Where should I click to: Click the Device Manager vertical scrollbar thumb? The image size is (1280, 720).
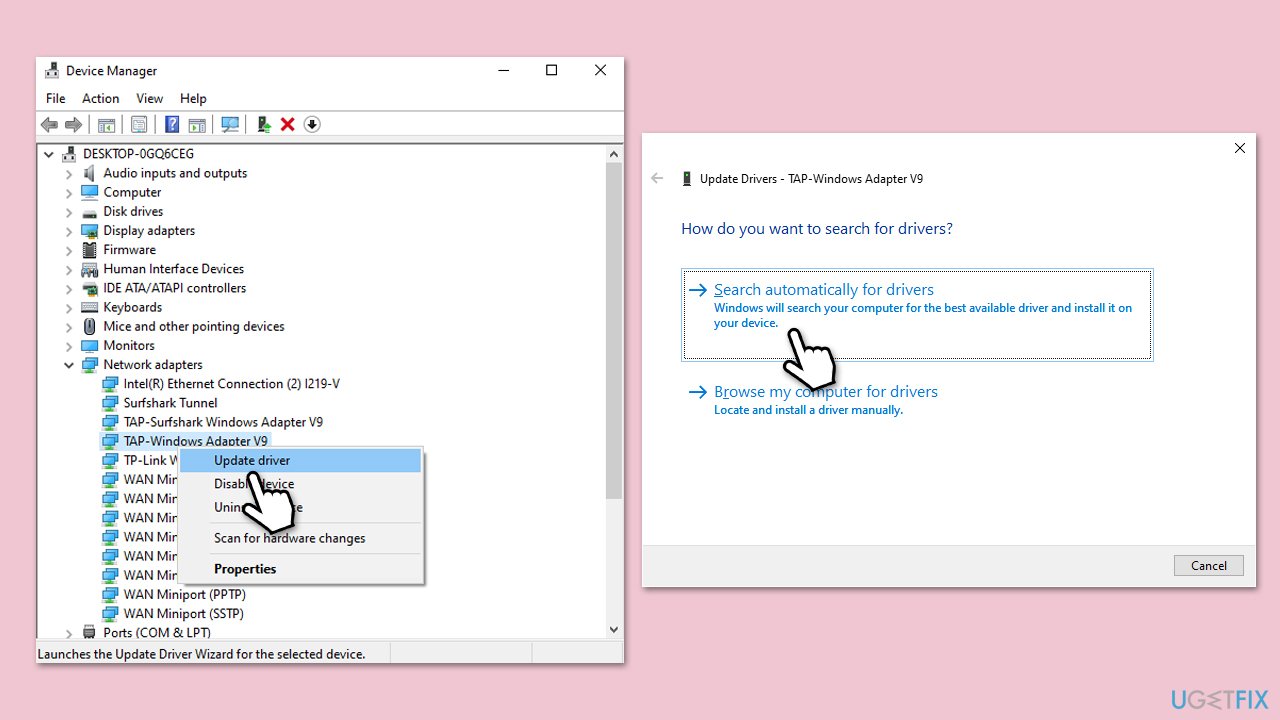[x=614, y=330]
